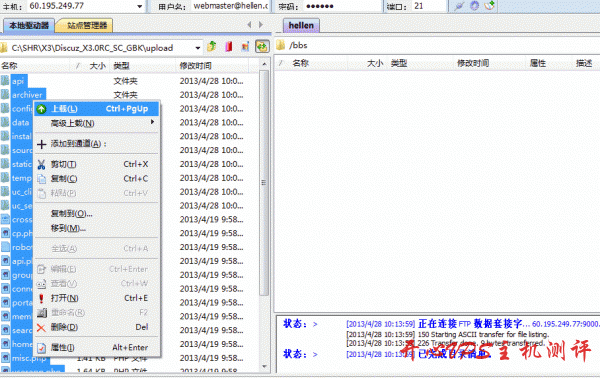
Task: Click the password field with dots
Action: click(343, 6)
